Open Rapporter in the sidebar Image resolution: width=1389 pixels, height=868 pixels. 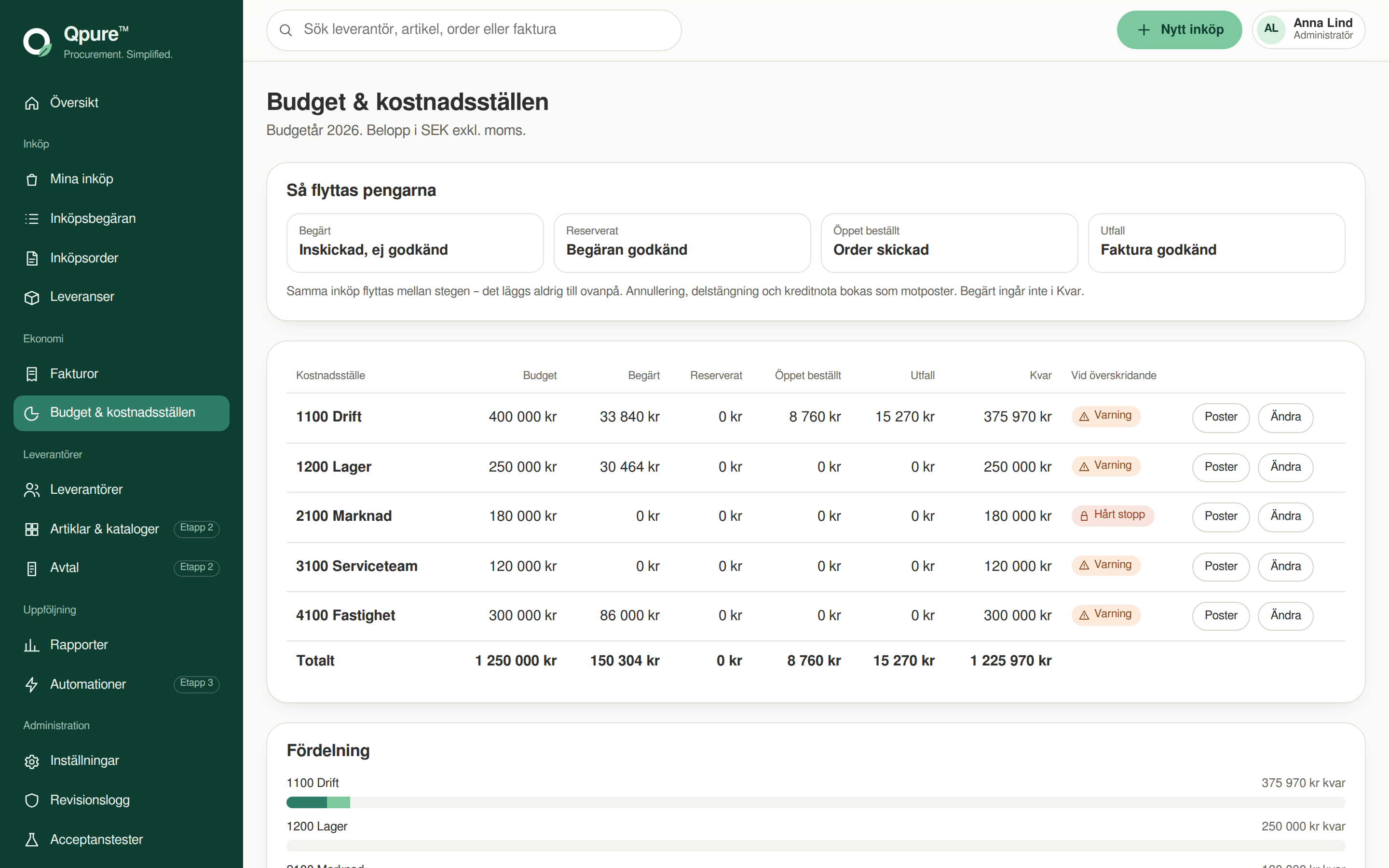(x=121, y=645)
